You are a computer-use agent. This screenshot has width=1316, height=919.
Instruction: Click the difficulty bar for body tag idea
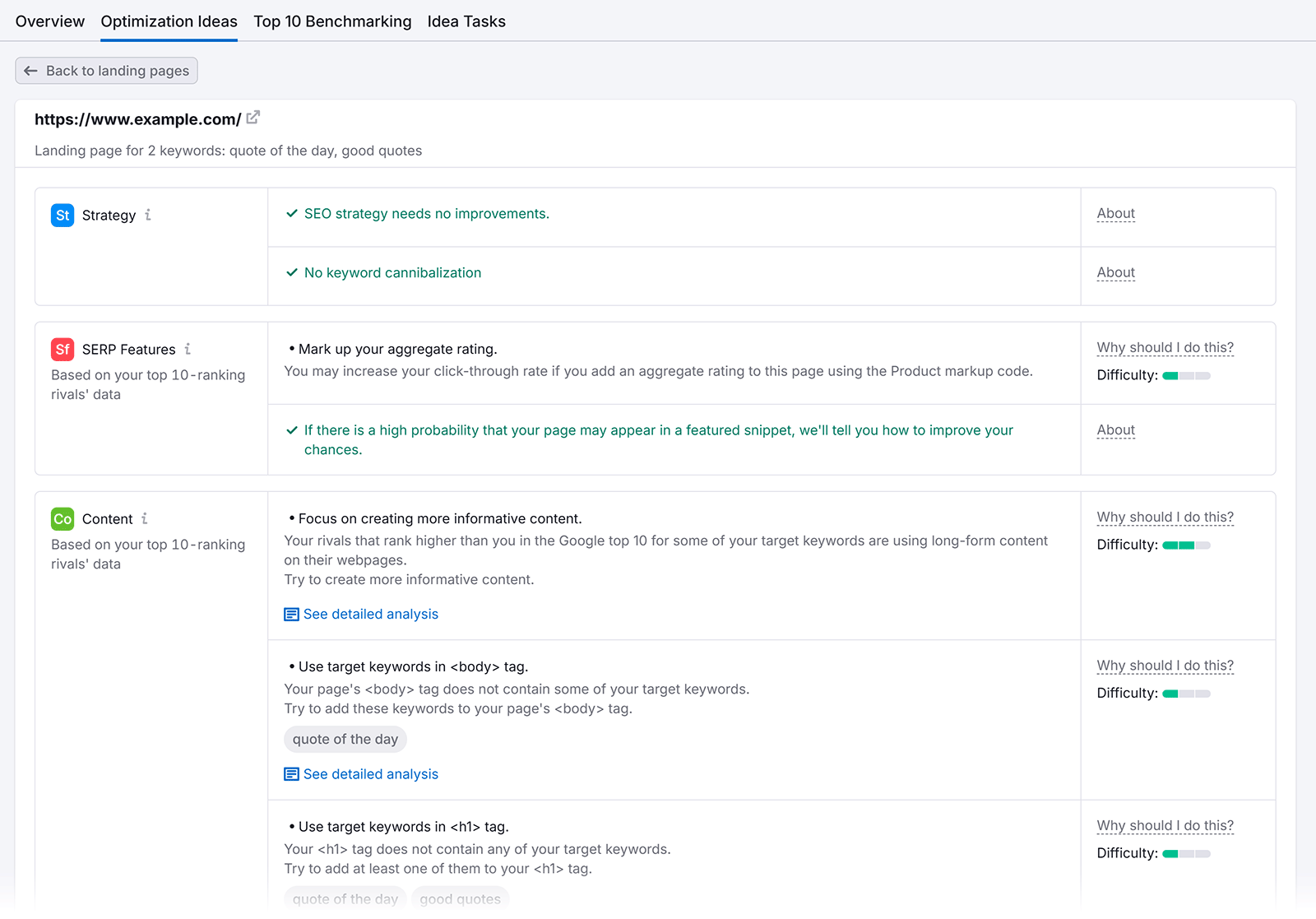(1186, 693)
